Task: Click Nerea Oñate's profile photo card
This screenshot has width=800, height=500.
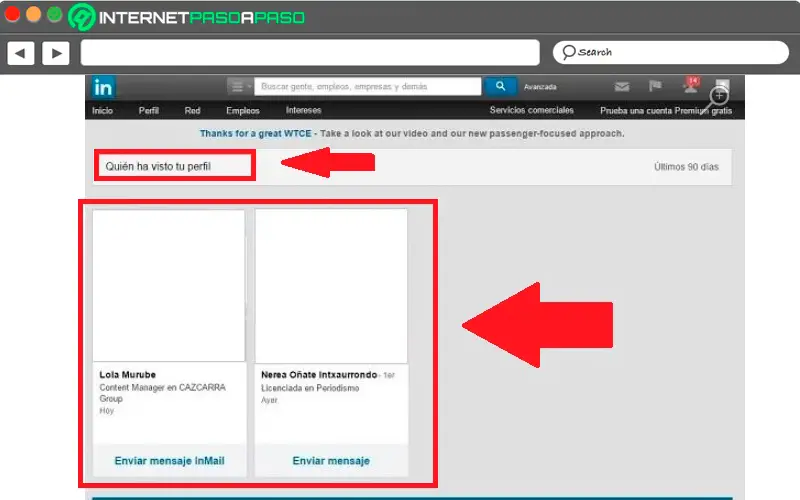Action: pos(331,286)
